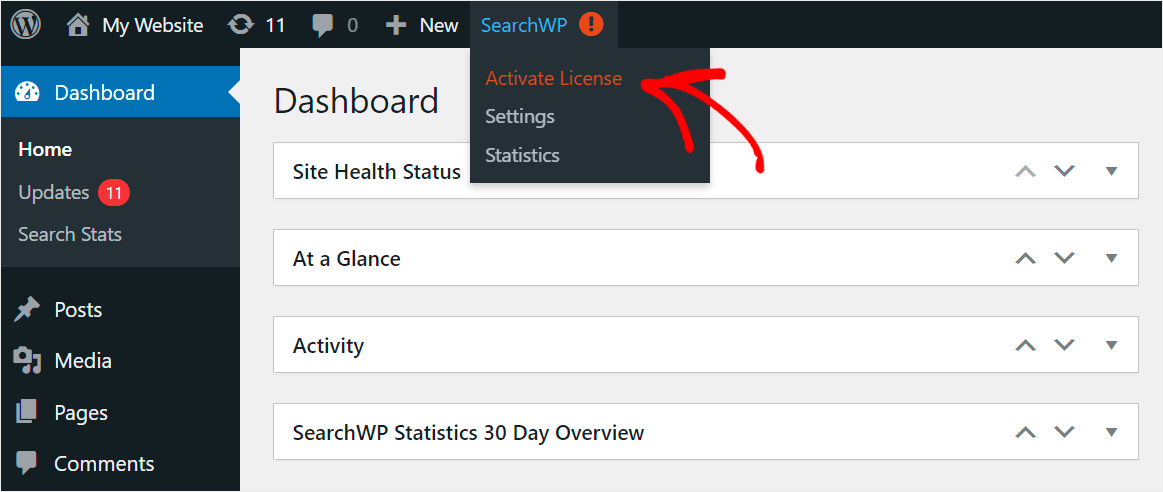Click the comment count 0

(352, 25)
